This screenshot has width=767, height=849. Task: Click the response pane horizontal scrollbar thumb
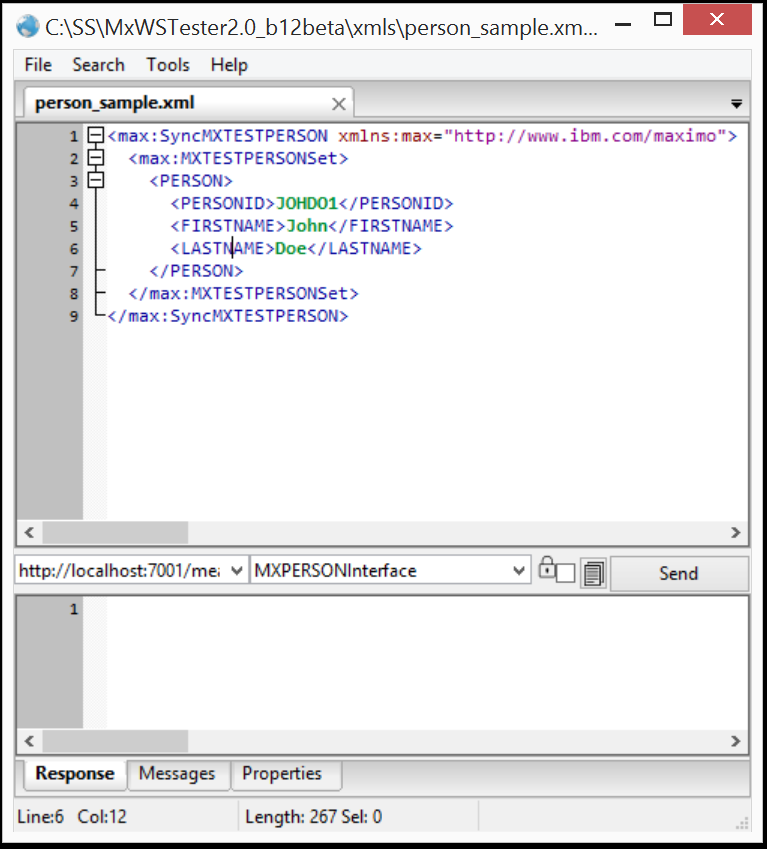[115, 741]
